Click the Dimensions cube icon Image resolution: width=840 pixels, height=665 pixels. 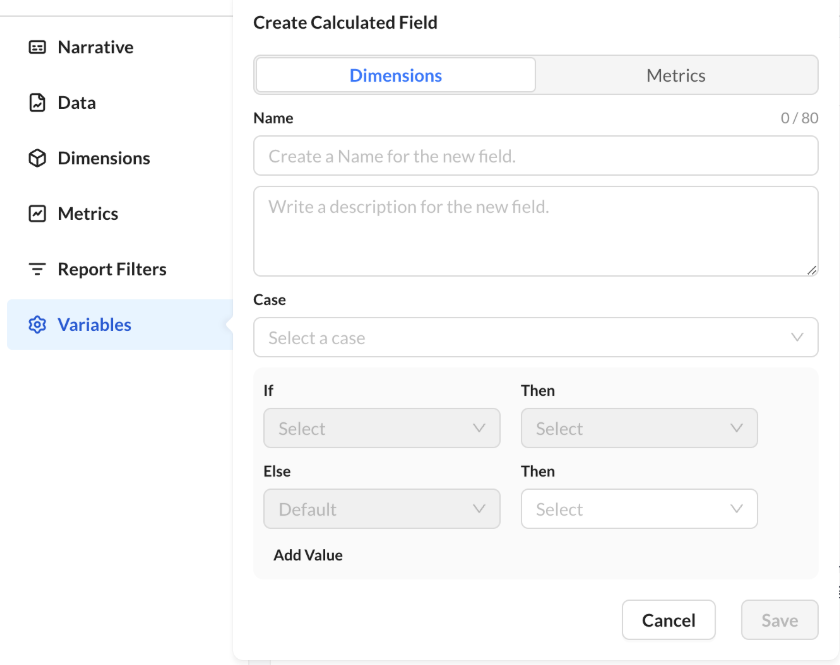pos(37,158)
